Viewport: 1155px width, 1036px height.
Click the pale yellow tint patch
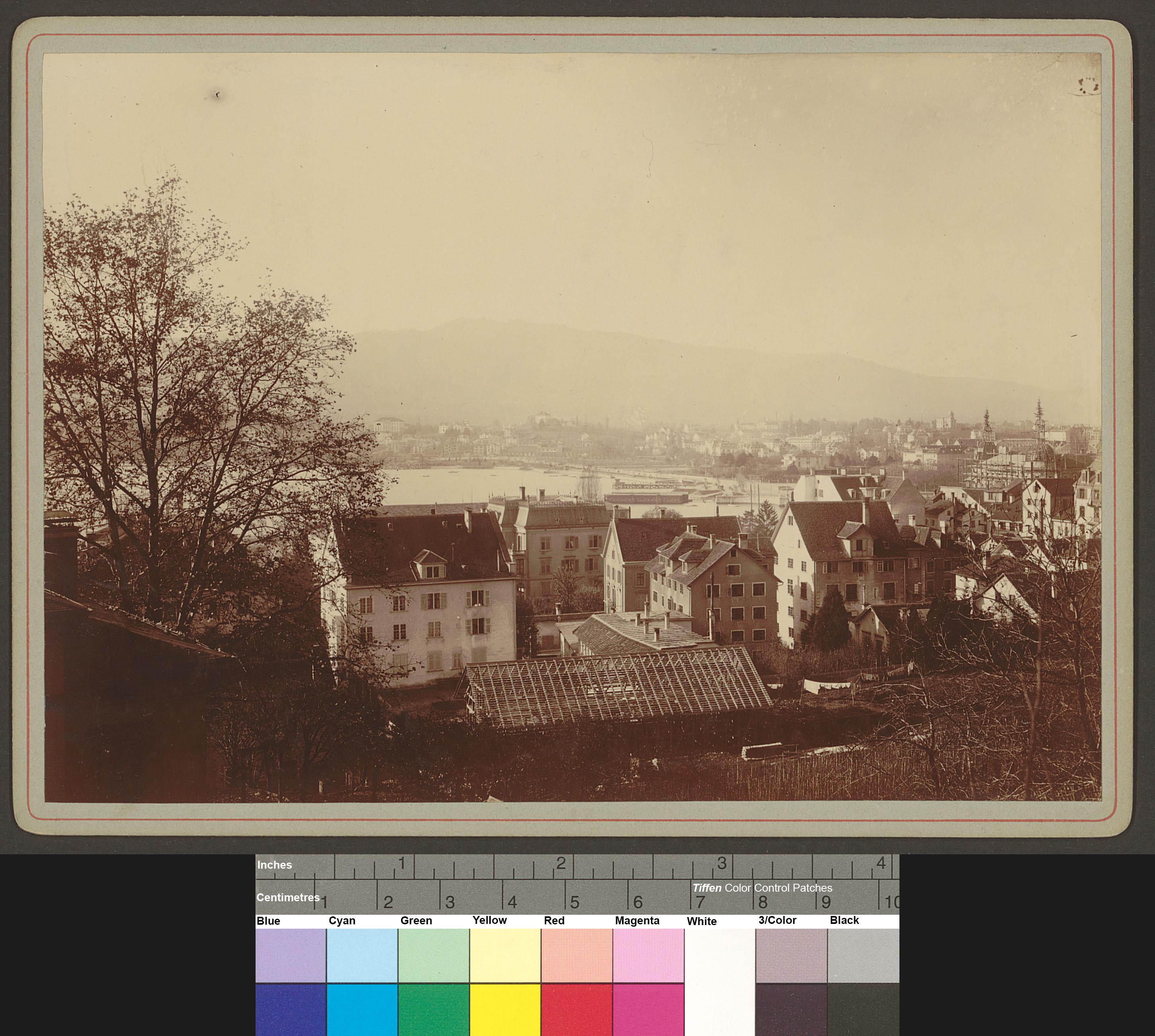[x=505, y=955]
